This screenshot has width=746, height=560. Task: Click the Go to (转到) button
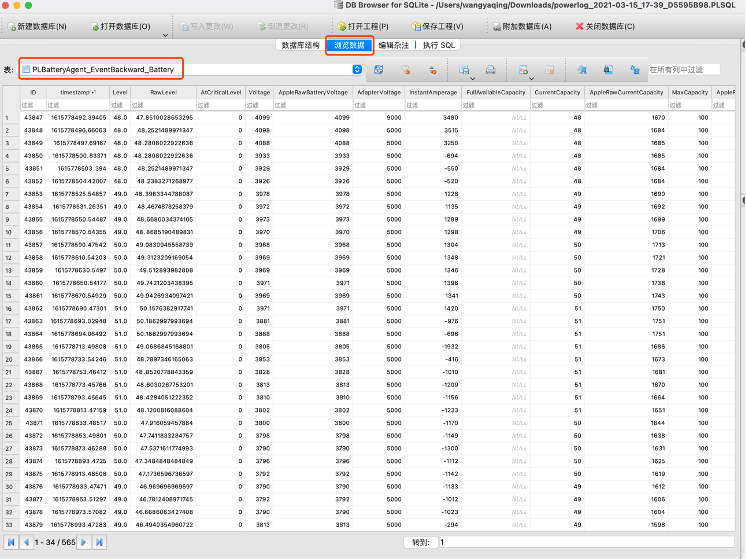tap(421, 542)
